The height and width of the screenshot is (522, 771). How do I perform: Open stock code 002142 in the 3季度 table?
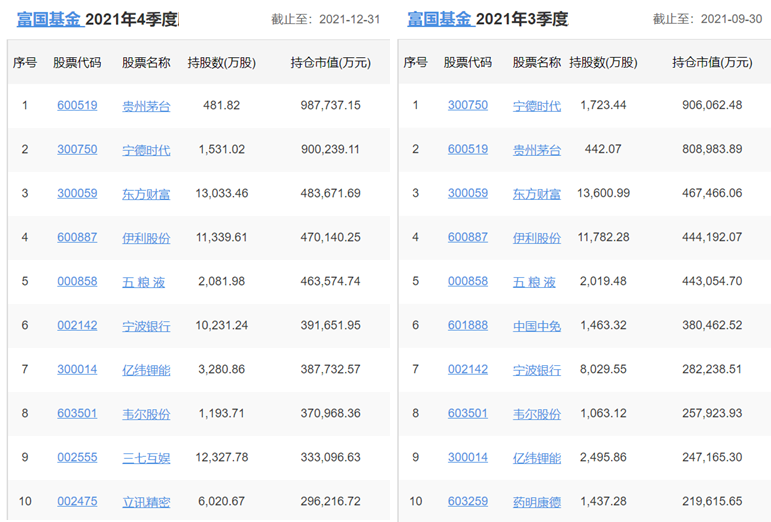pyautogui.click(x=468, y=369)
